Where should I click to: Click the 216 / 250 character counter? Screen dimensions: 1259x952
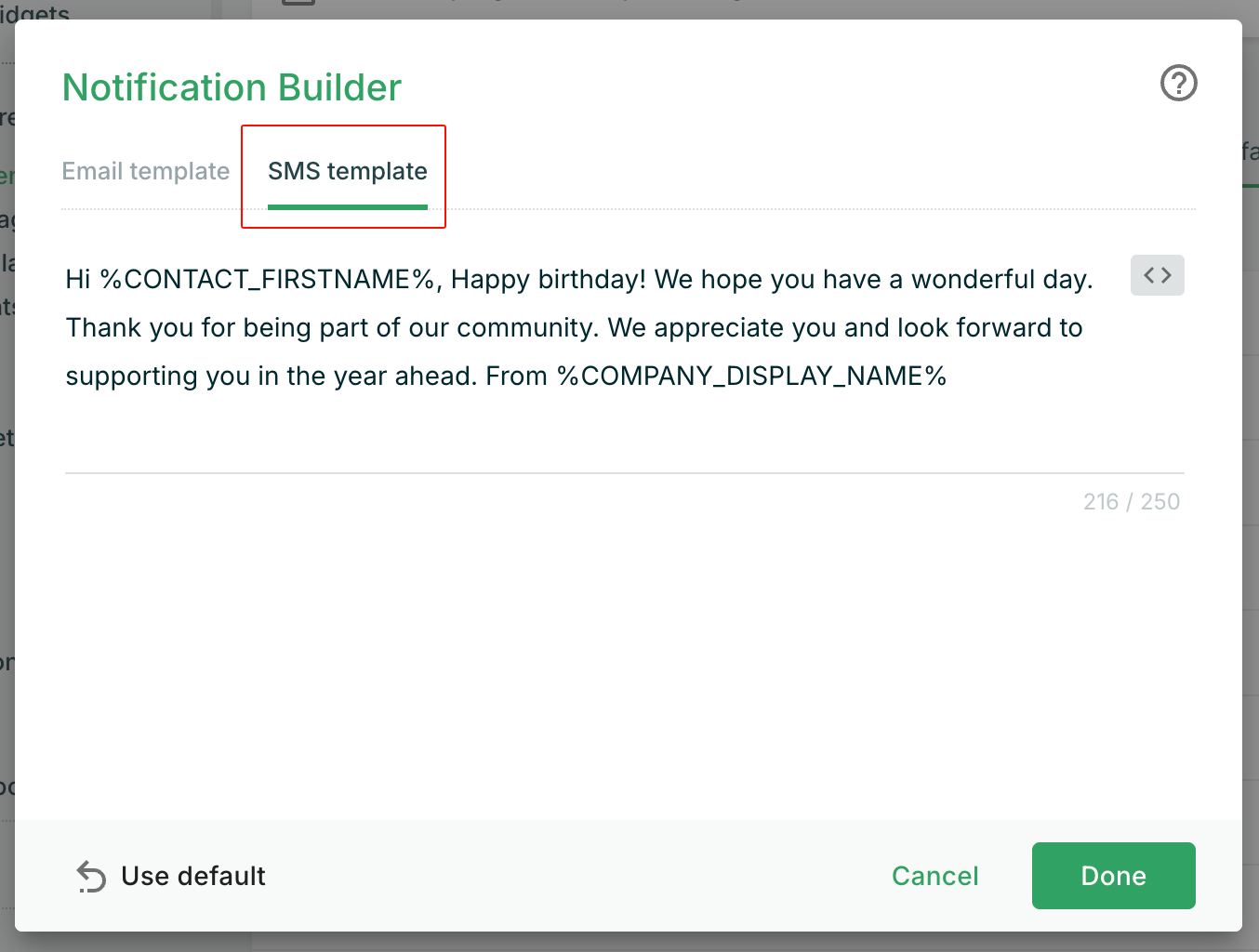tap(1131, 502)
